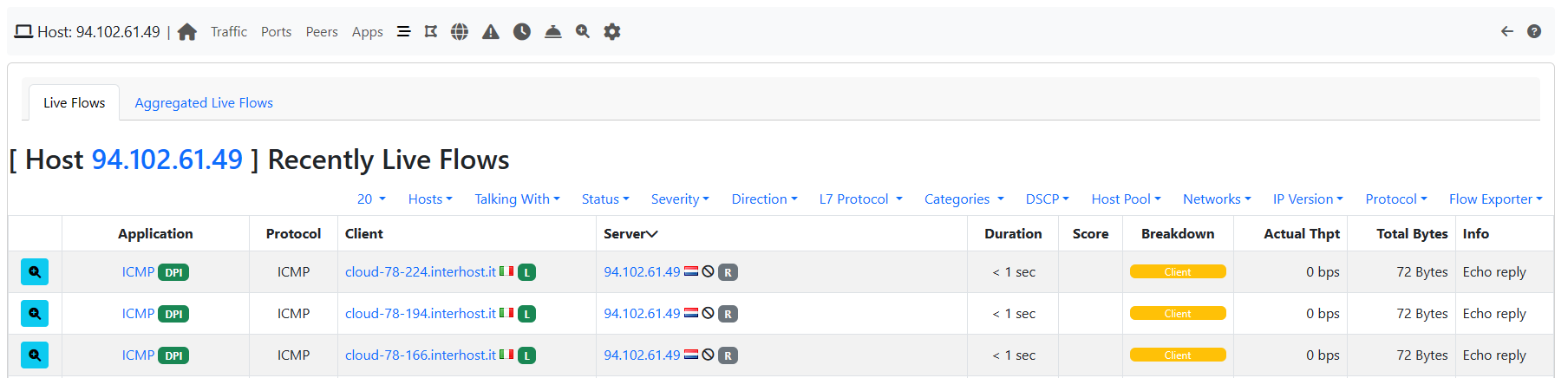Open the Flow Exporter filter dropdown
The width and height of the screenshot is (1568, 378).
(1495, 199)
